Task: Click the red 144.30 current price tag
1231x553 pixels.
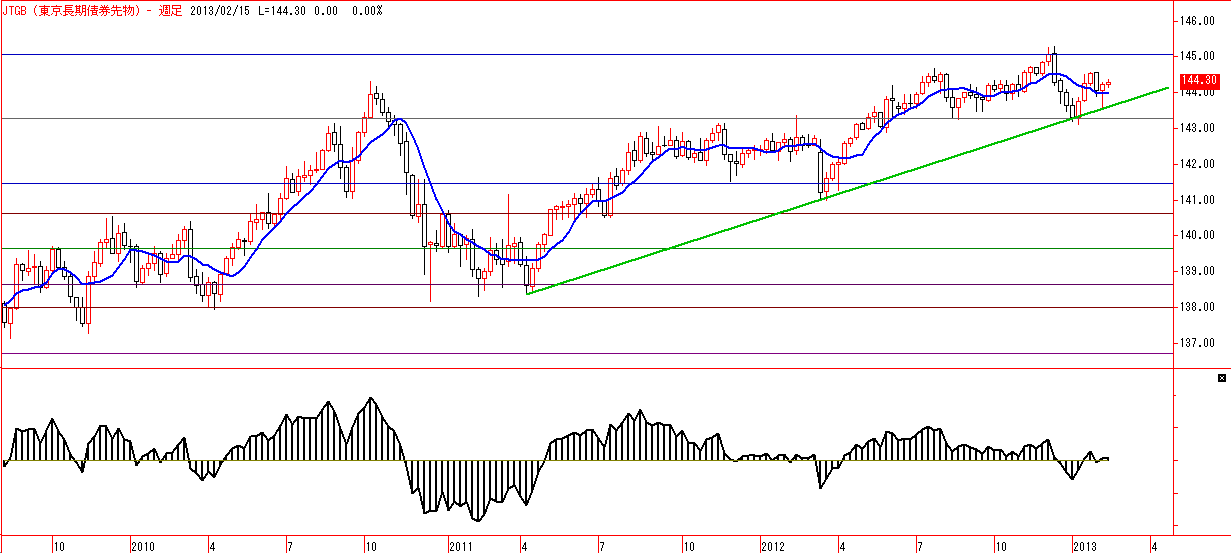Action: 1197,80
